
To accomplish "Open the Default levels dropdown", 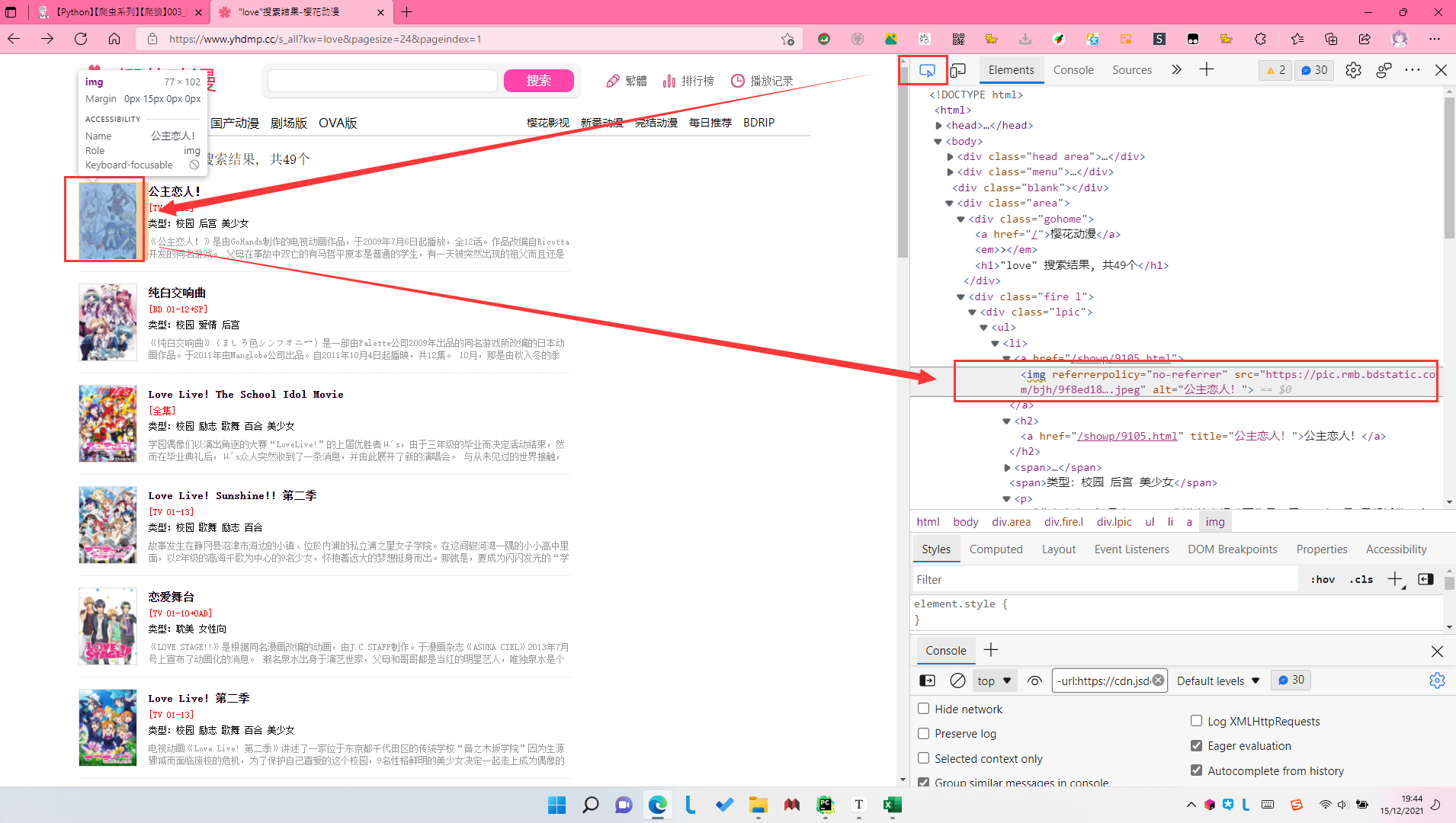I will click(1218, 680).
